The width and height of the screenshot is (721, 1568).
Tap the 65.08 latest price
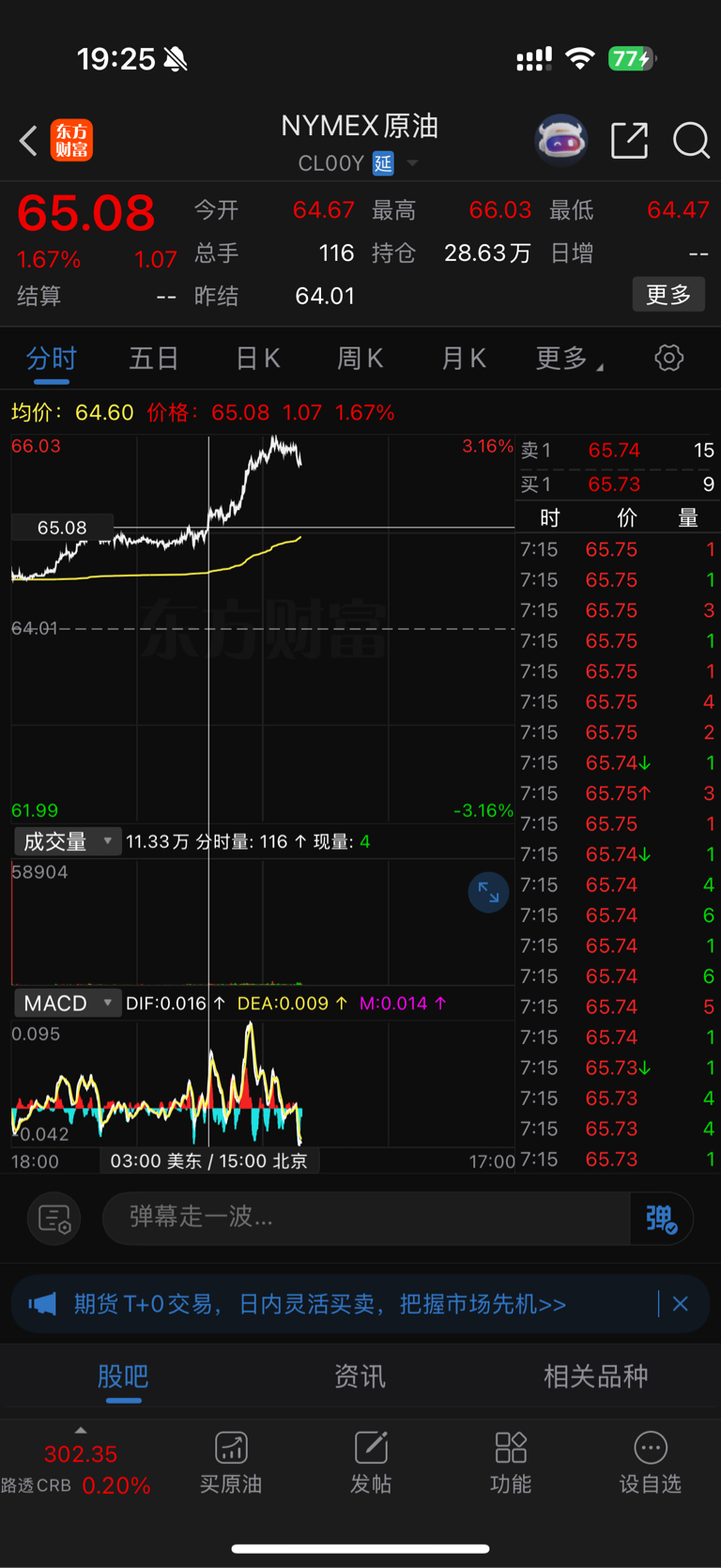click(86, 213)
